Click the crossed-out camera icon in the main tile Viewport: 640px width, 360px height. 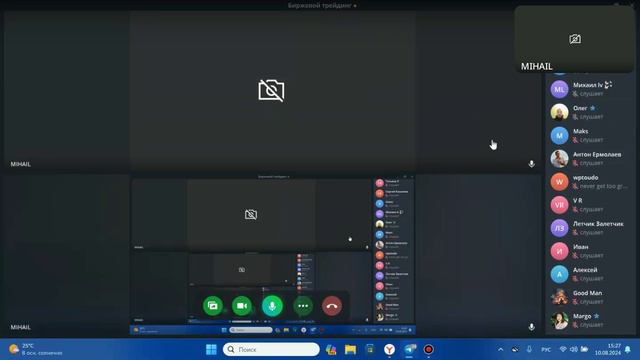point(271,90)
